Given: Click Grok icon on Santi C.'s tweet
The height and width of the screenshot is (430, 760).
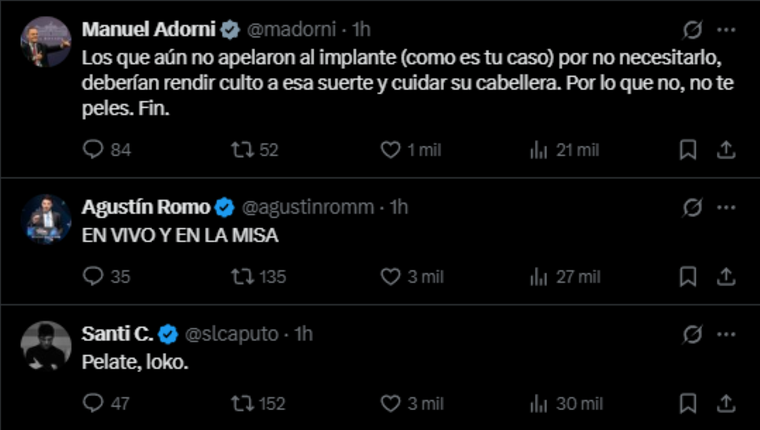Looking at the screenshot, I should click(692, 334).
